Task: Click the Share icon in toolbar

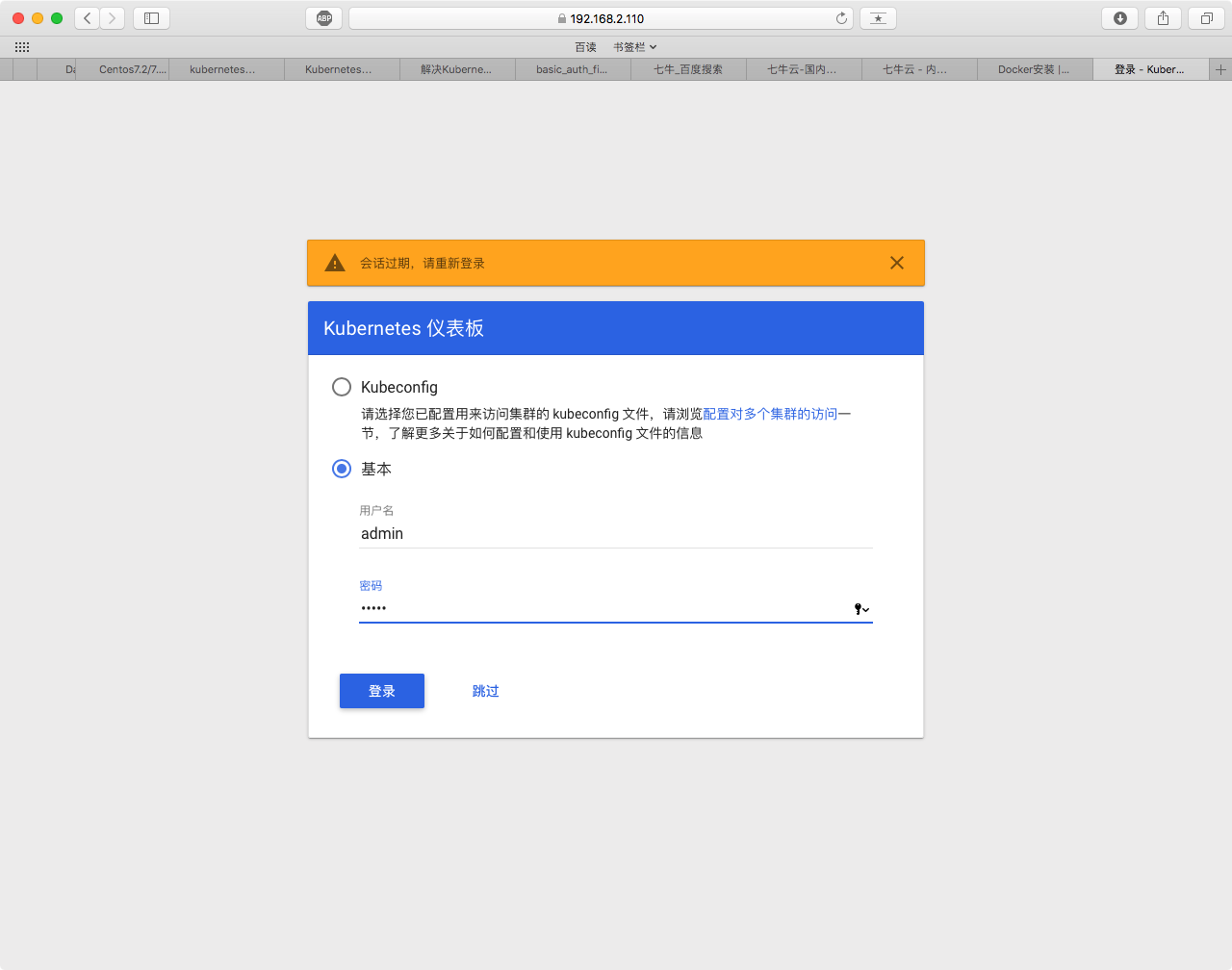Action: [x=1163, y=18]
